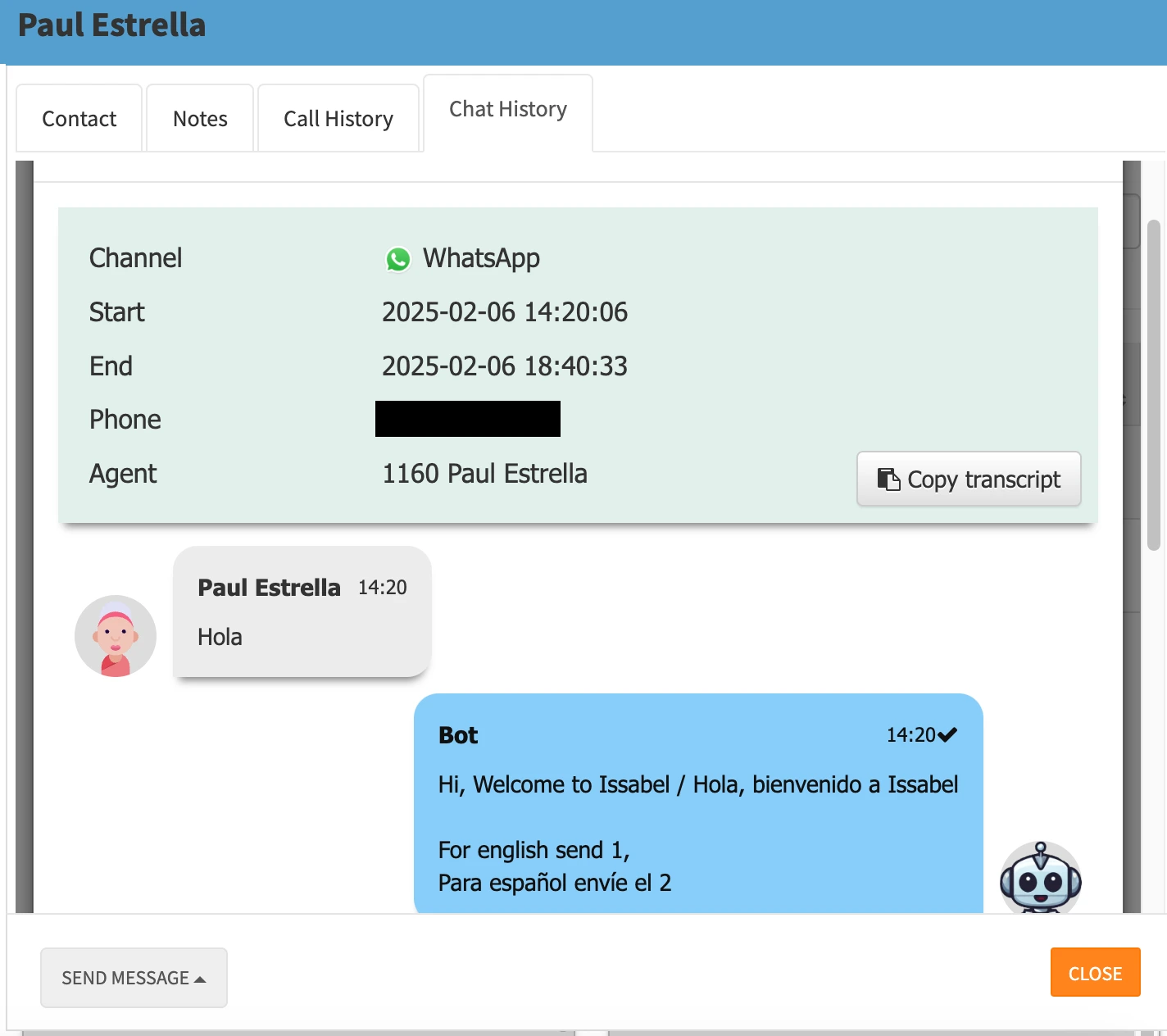
Task: Click Copy transcript
Action: (x=969, y=479)
